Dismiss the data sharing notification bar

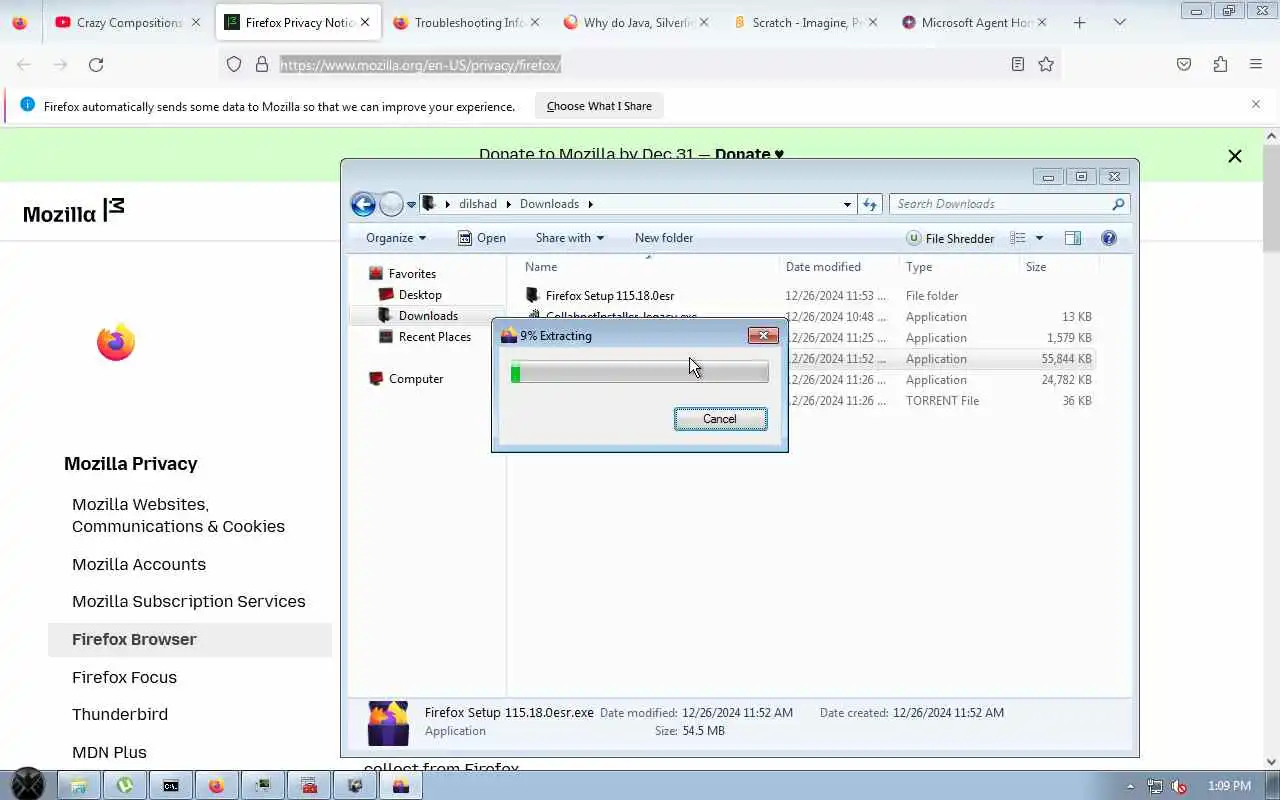1256,104
